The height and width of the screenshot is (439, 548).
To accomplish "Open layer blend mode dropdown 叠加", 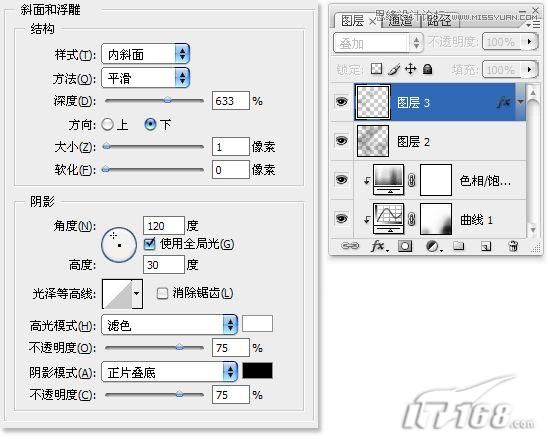I will click(x=378, y=43).
